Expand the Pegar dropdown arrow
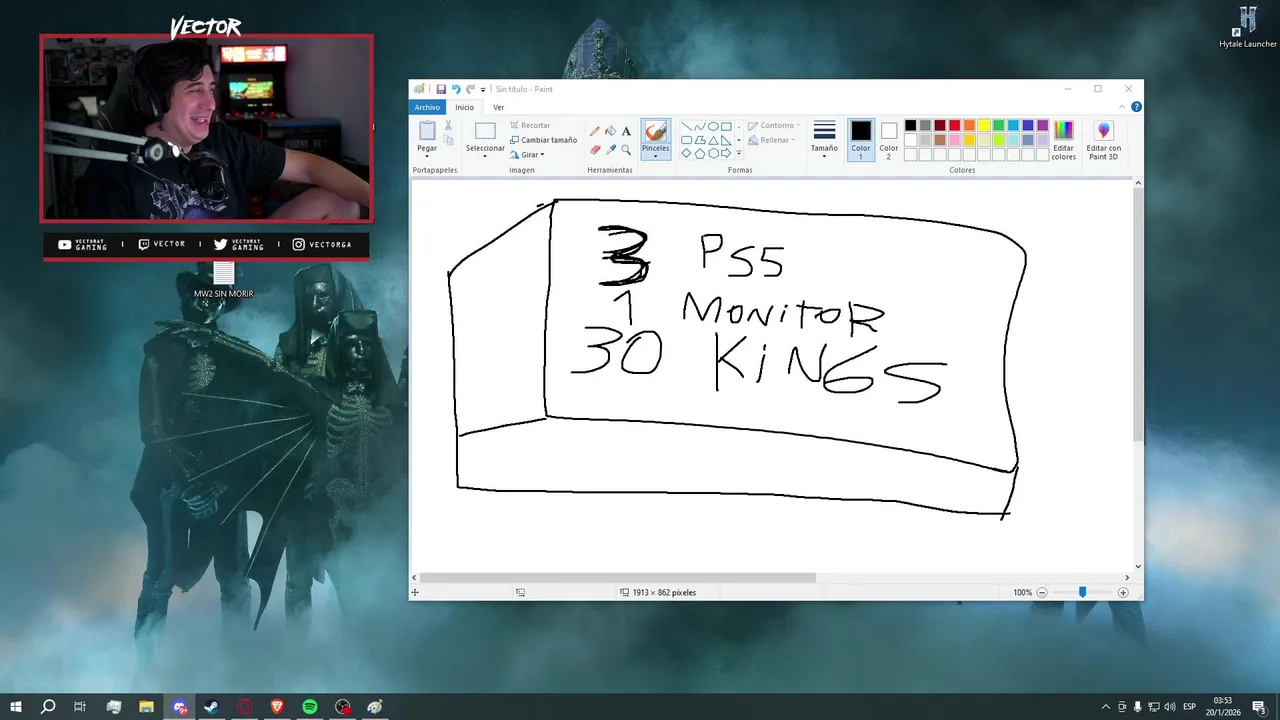The image size is (1280, 720). tap(427, 156)
